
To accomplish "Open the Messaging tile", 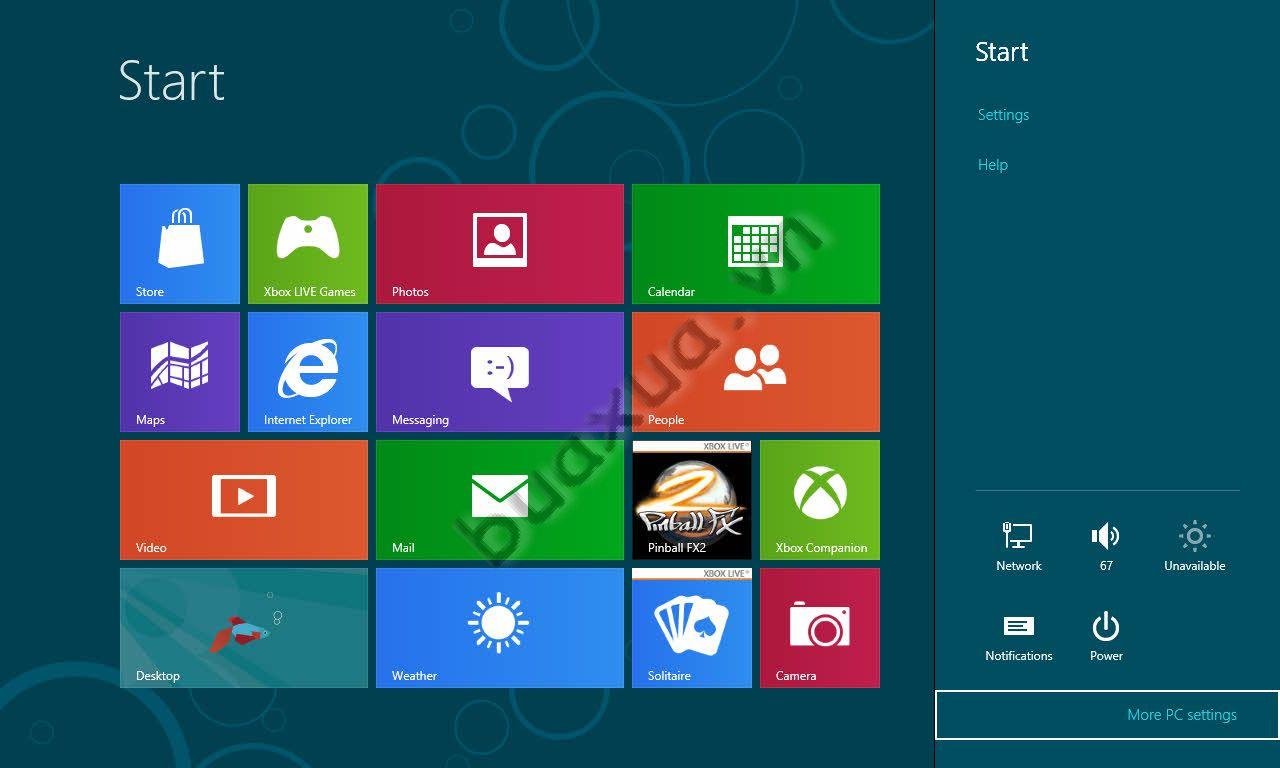I will (x=500, y=372).
